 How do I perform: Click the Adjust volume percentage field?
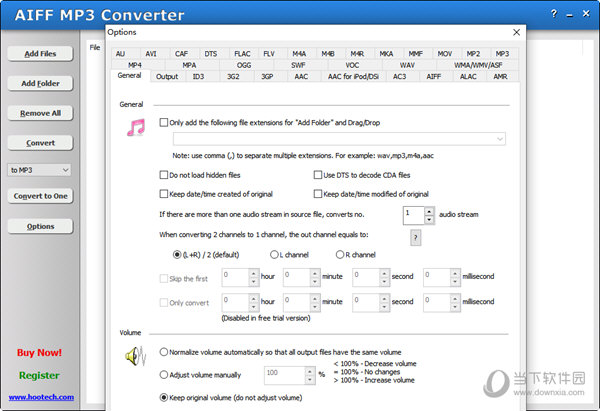pos(285,375)
